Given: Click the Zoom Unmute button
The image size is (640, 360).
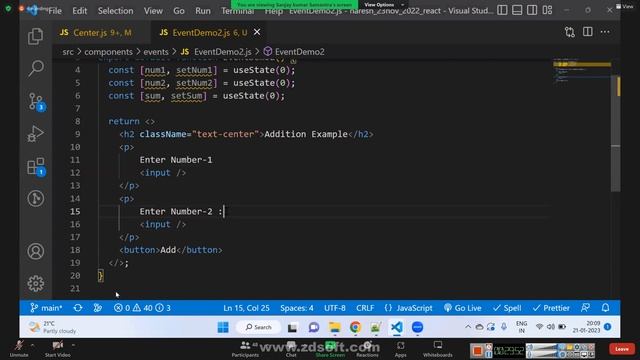Looking at the screenshot, I should pyautogui.click(x=19, y=349).
